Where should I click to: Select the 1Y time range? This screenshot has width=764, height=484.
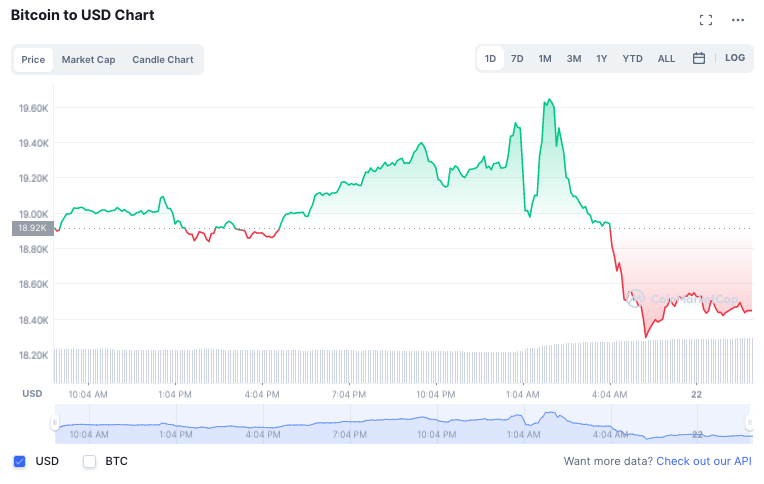click(602, 58)
